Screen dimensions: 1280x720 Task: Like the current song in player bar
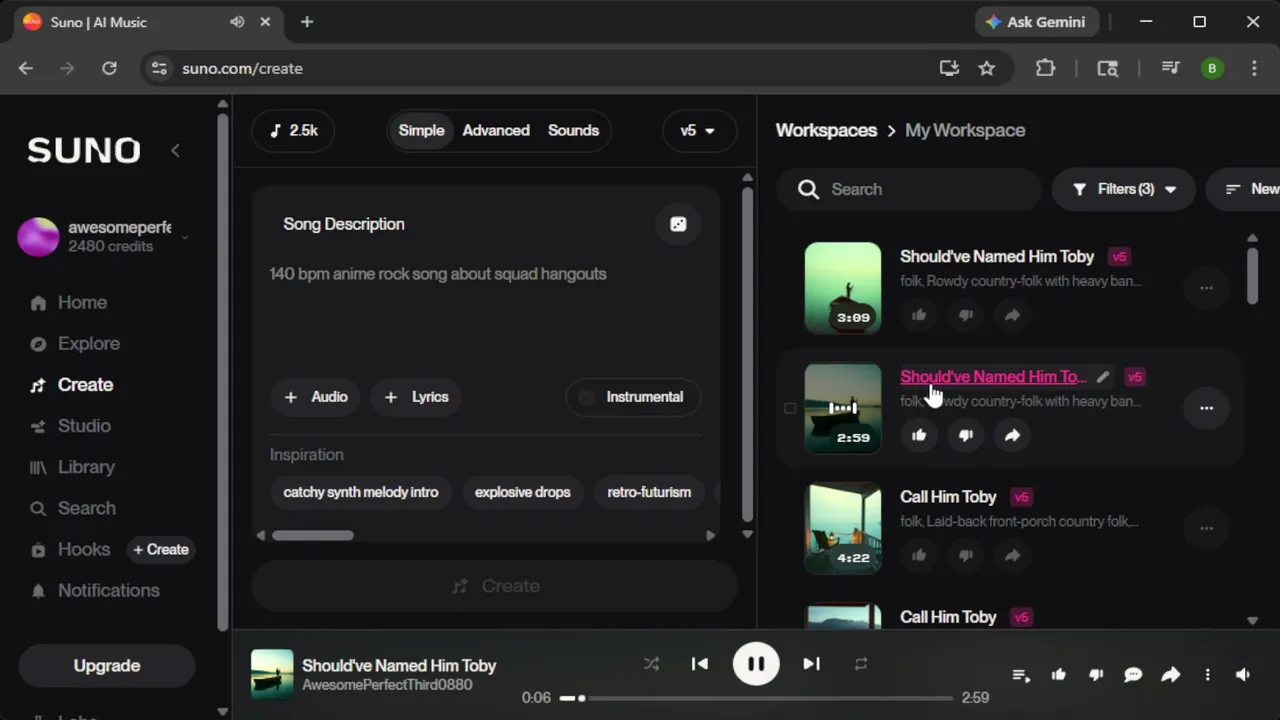[x=1059, y=675]
